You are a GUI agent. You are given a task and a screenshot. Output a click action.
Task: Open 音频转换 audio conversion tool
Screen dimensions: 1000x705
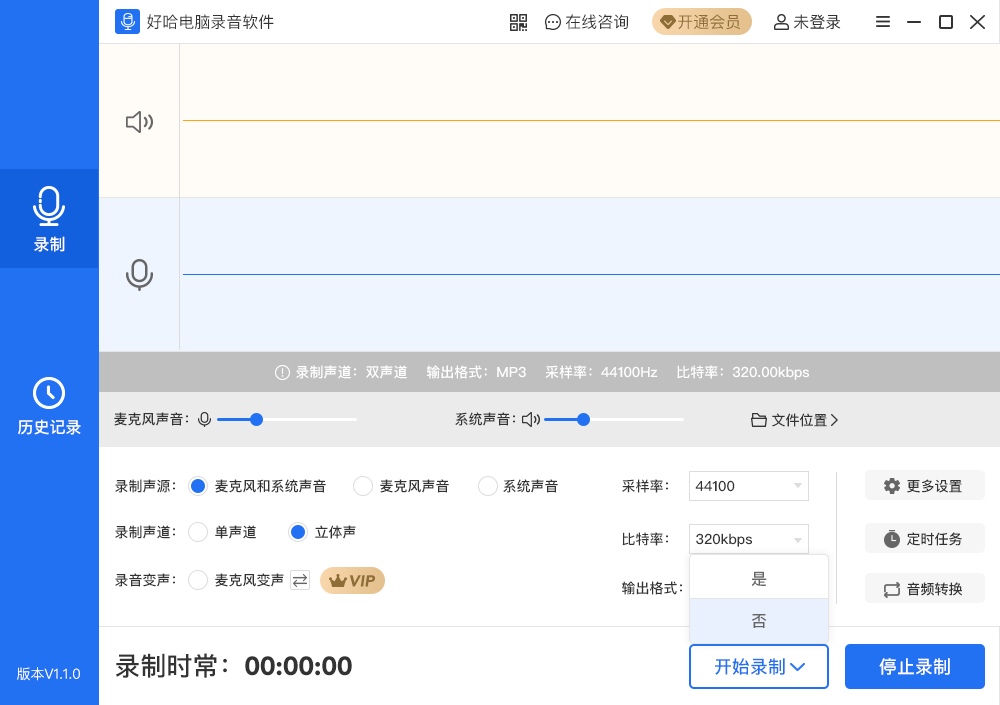pos(924,588)
